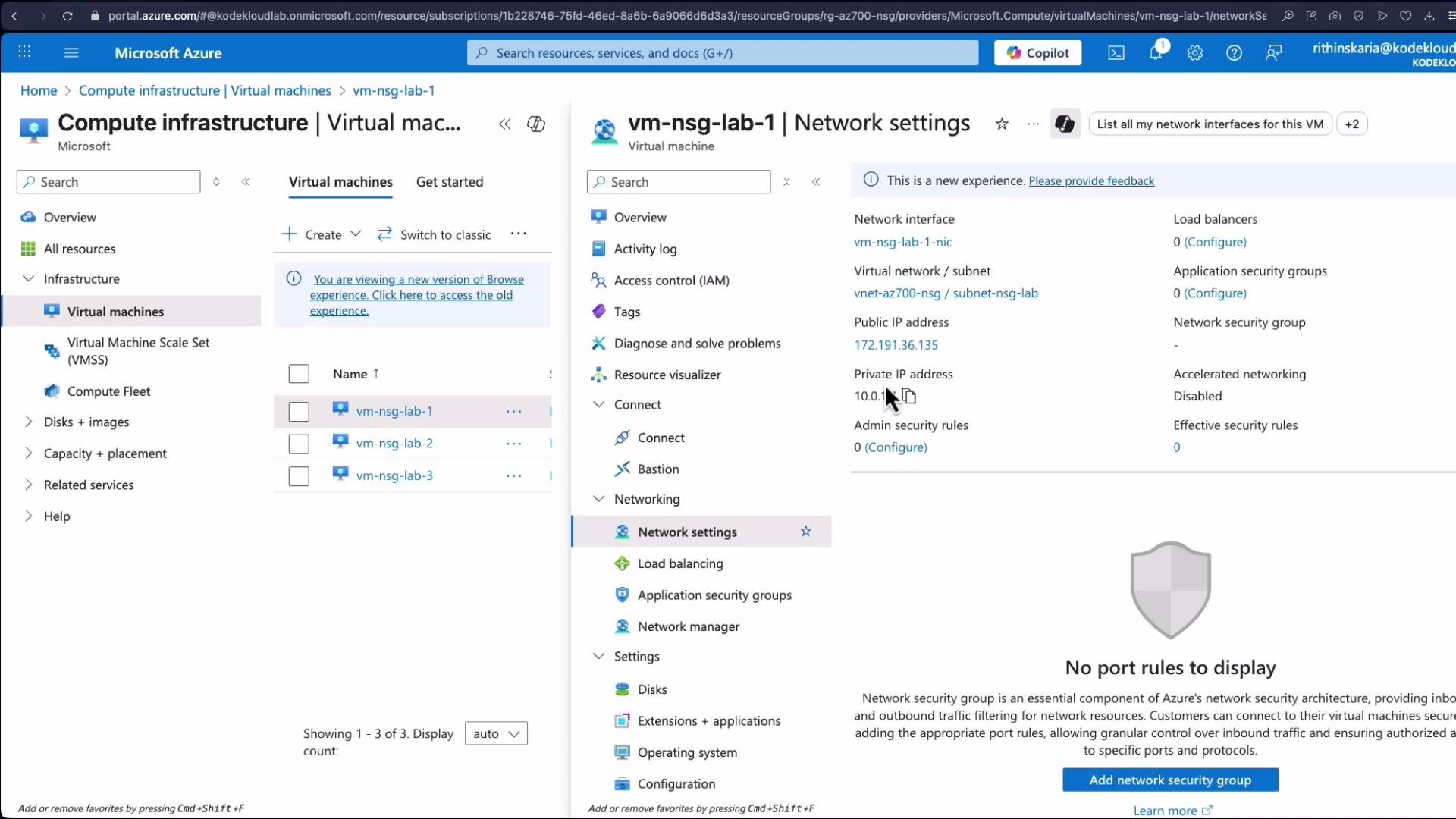
Task: Open the Create dropdown
Action: click(322, 234)
